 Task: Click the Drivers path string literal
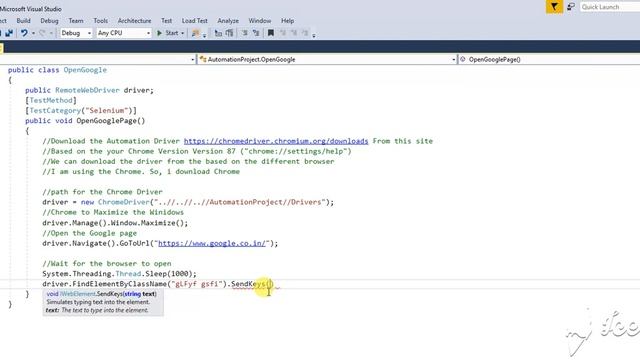click(x=240, y=202)
